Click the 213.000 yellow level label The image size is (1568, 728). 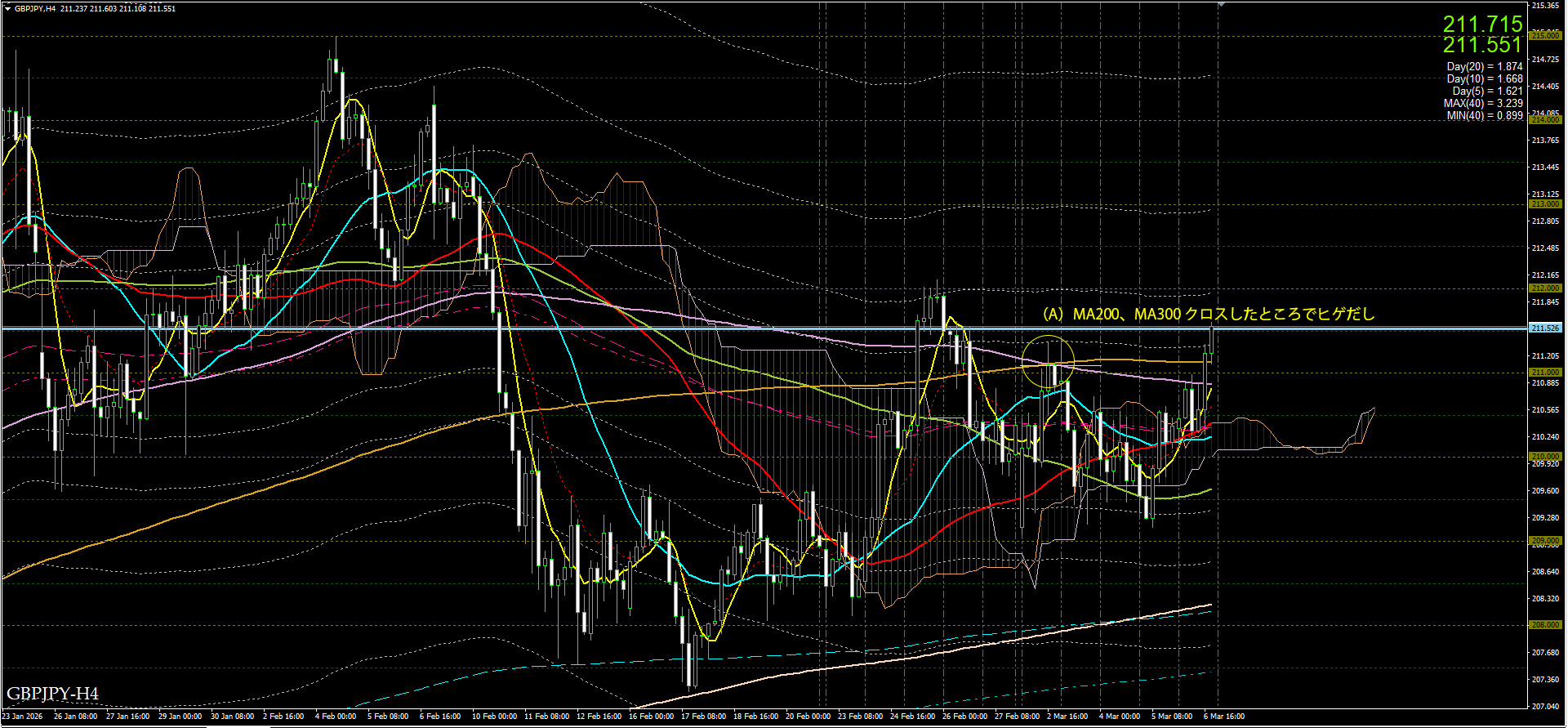(x=1545, y=204)
